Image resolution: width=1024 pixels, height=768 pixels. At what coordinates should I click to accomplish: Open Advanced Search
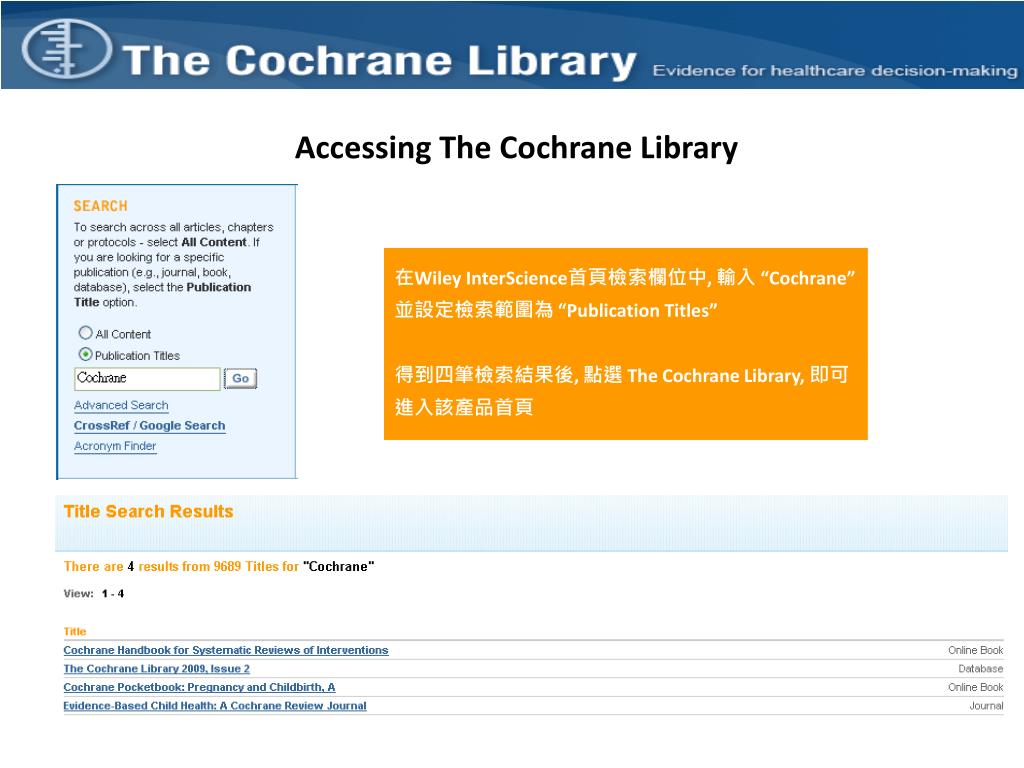coord(120,405)
